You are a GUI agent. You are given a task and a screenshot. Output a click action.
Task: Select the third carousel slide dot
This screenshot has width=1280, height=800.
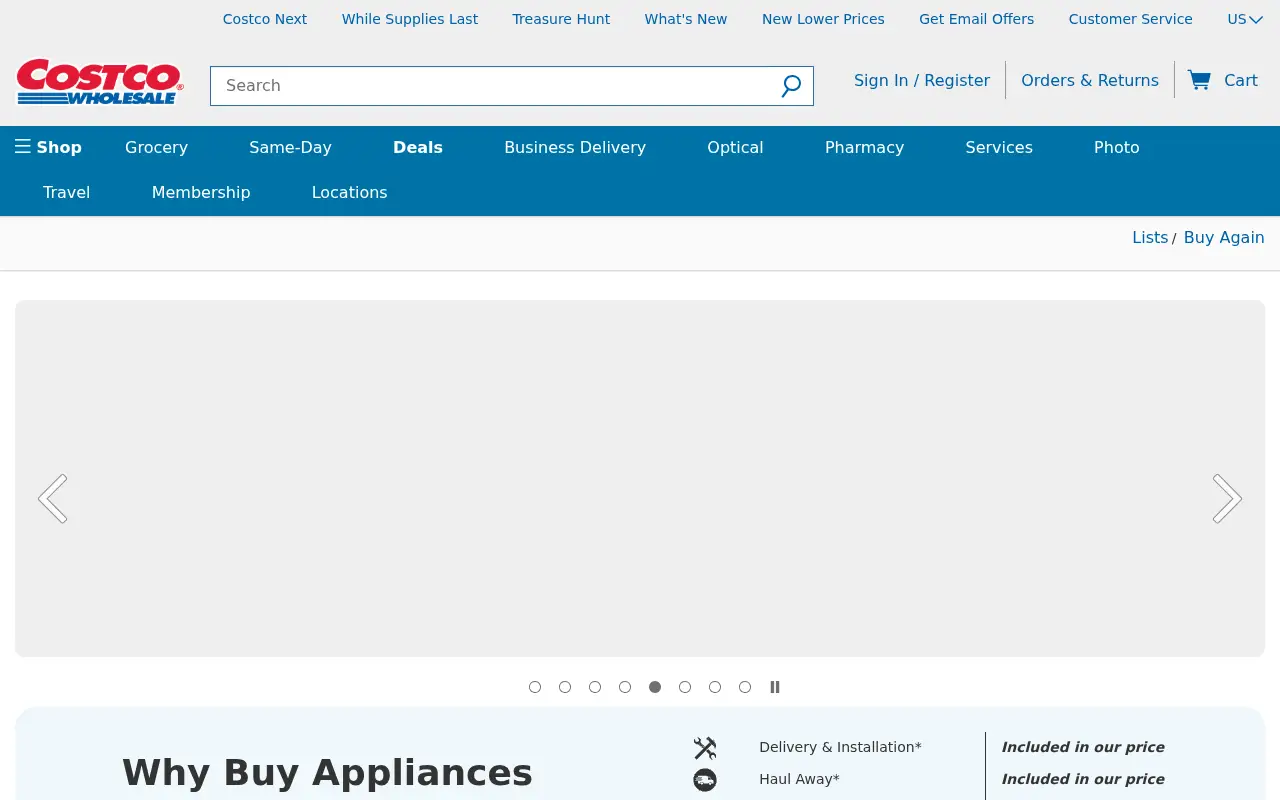pos(595,687)
